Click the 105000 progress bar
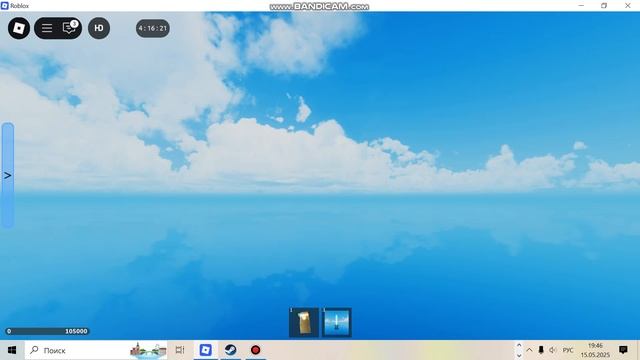 coord(47,331)
